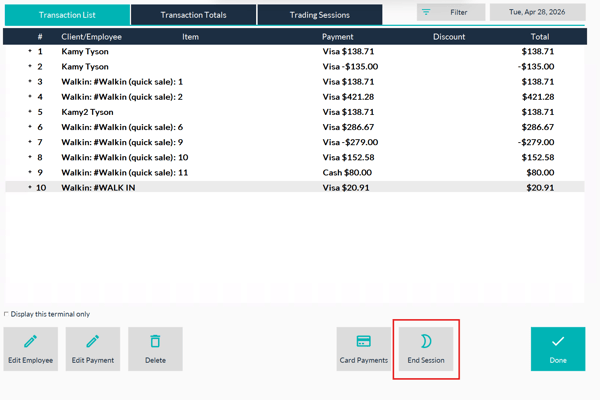Screen dimensions: 600x400
Task: Click the Edit Employee pencil icon
Action: coord(30,341)
